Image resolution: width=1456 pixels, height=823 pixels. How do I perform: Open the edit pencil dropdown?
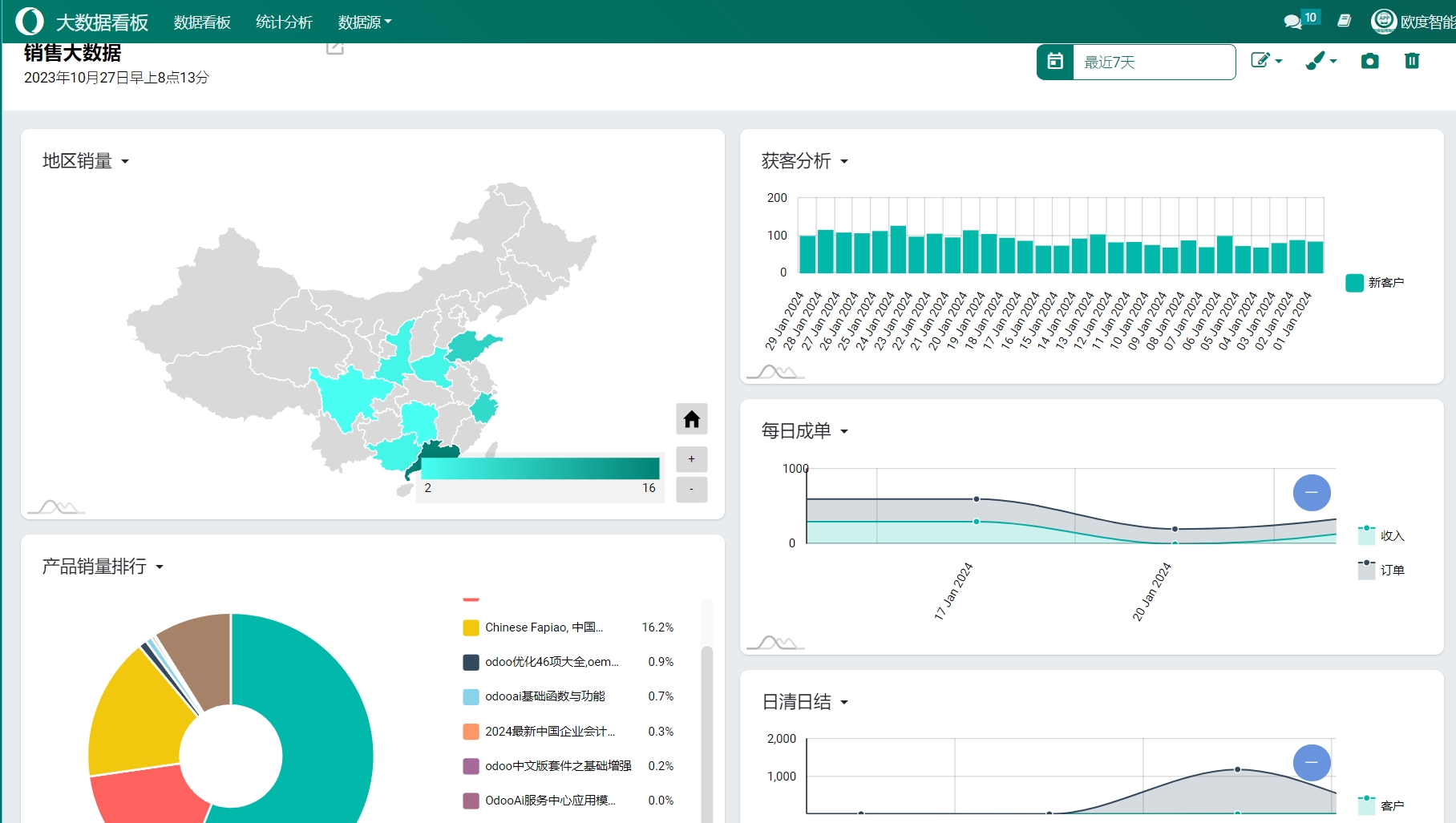(x=1267, y=61)
